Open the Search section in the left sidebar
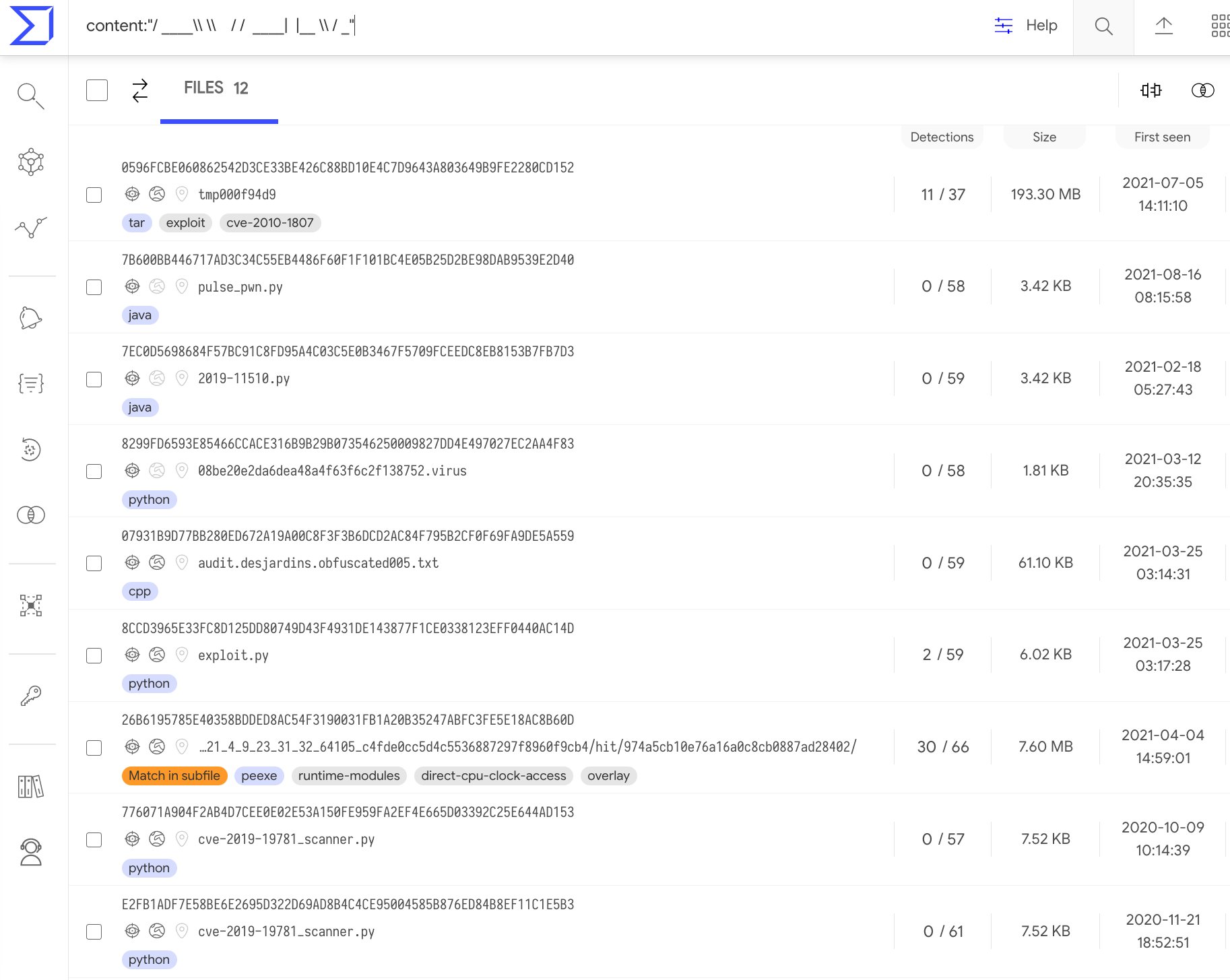 point(30,96)
